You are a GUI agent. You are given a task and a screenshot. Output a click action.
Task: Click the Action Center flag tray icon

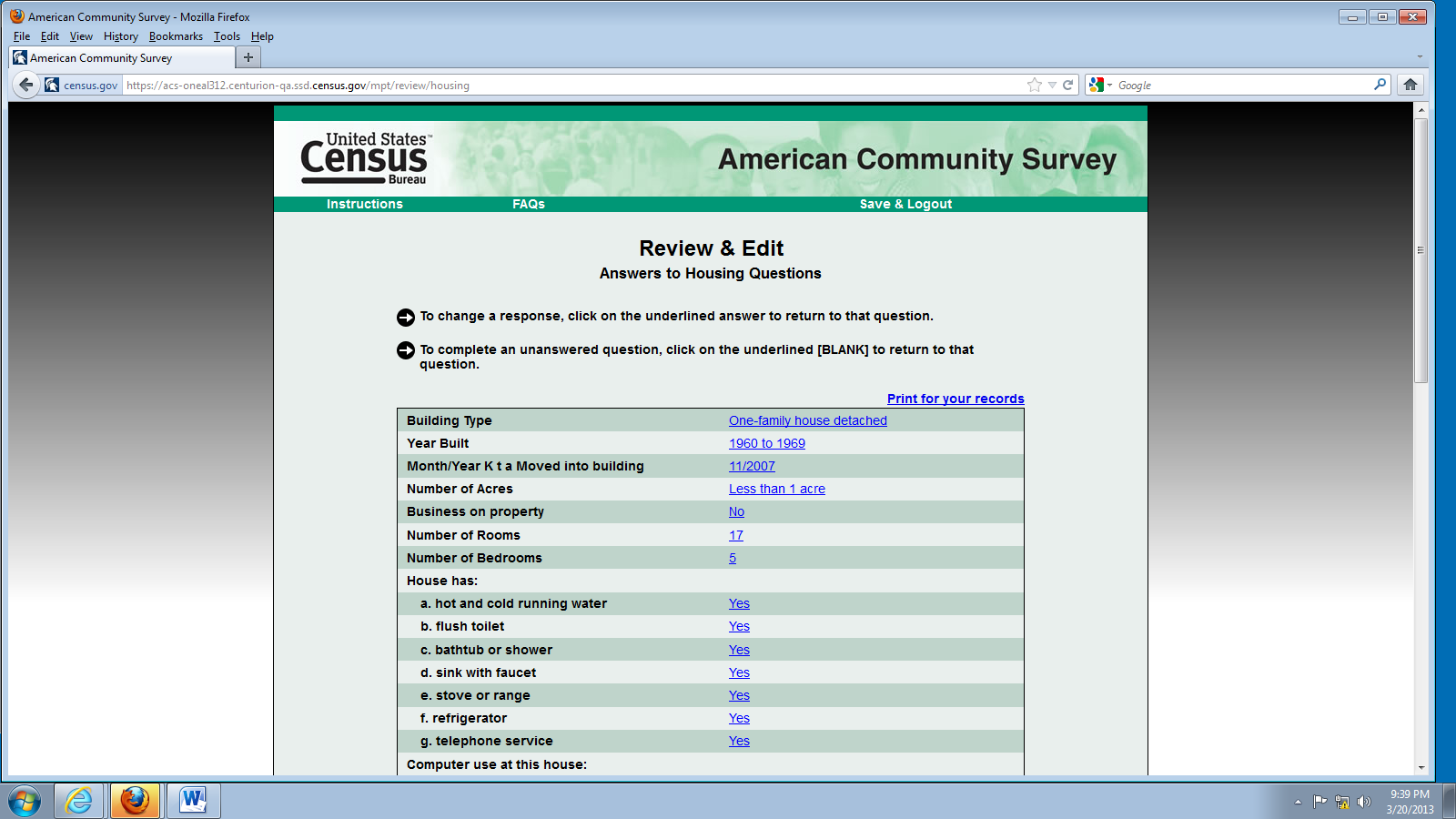click(1319, 802)
